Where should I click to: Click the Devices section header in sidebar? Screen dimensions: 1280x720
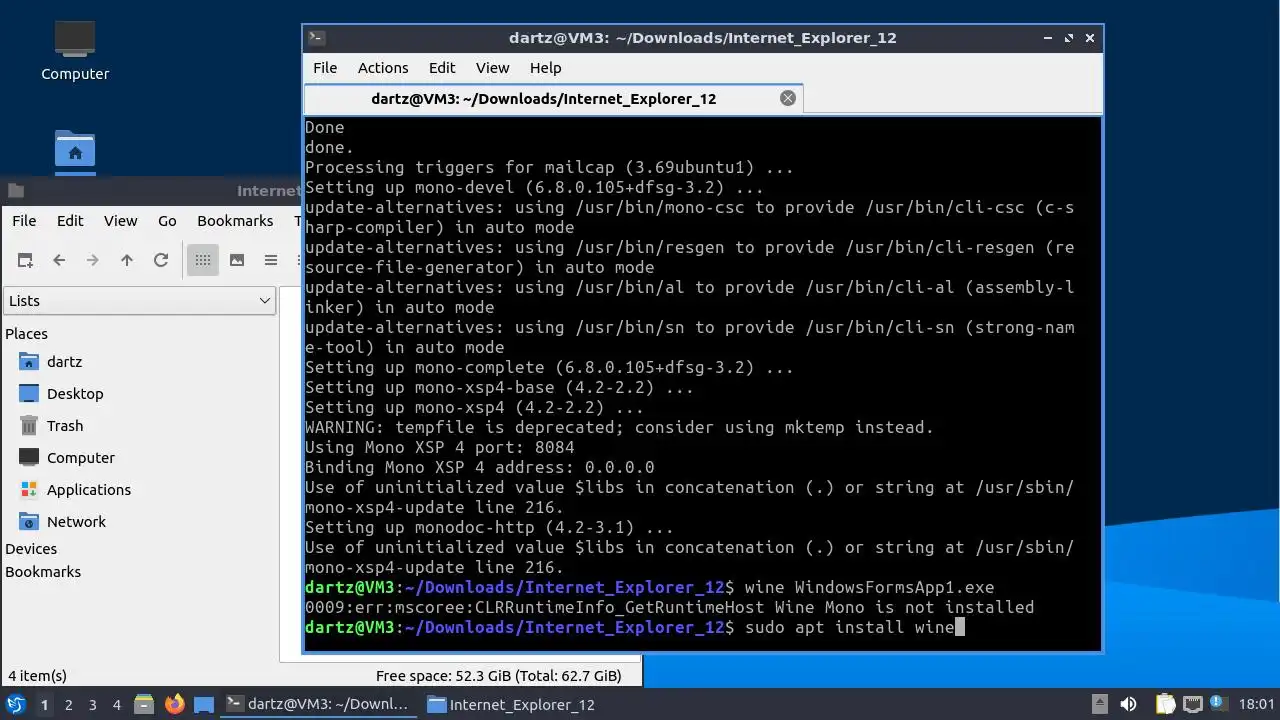[31, 549]
